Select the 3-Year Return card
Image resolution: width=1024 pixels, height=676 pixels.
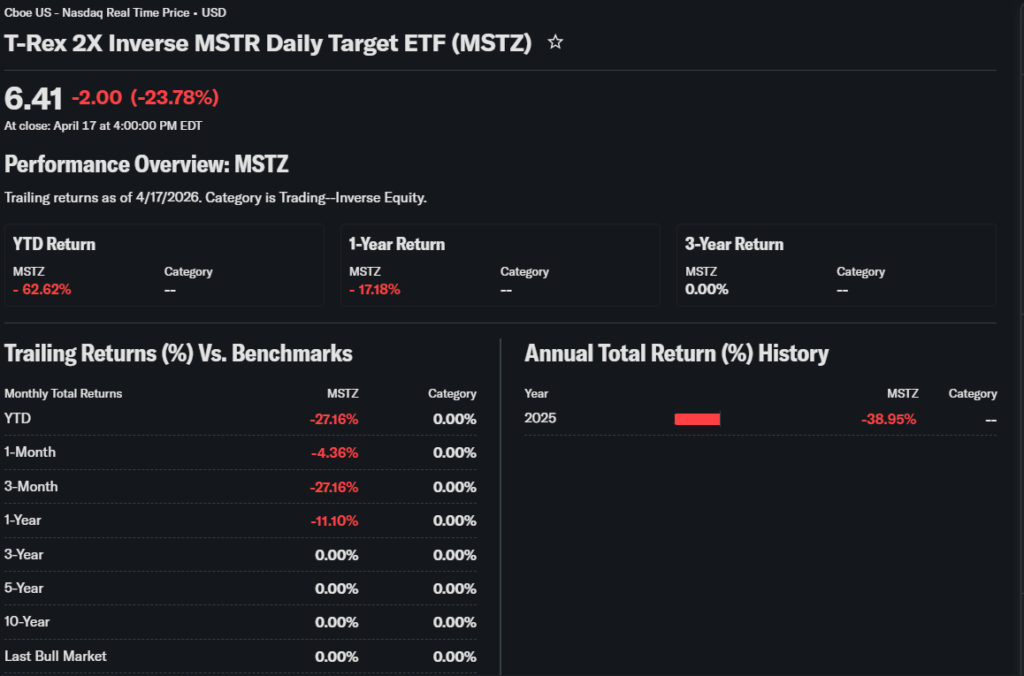pyautogui.click(x=836, y=264)
